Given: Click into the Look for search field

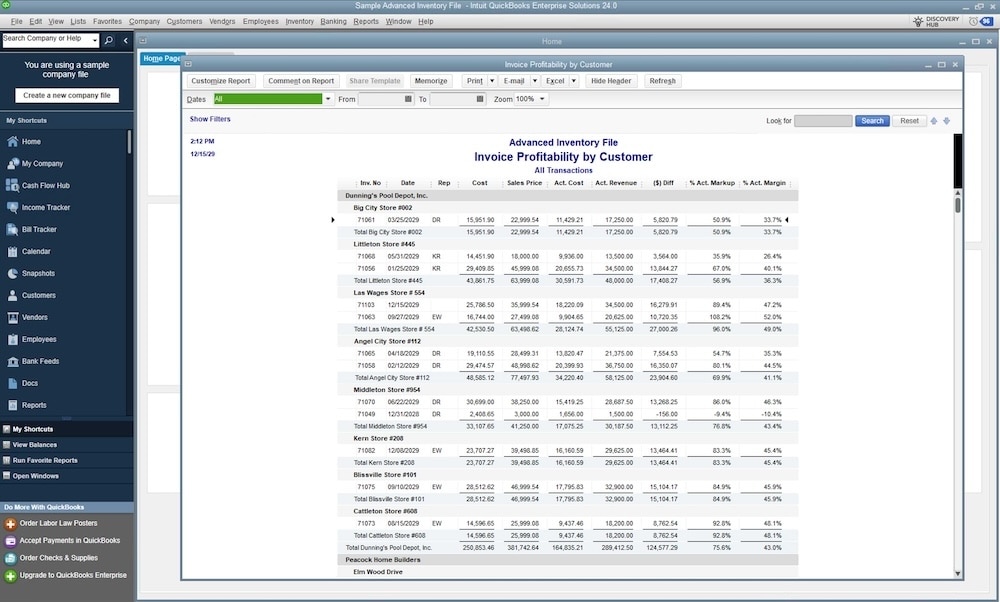Looking at the screenshot, I should [x=822, y=121].
